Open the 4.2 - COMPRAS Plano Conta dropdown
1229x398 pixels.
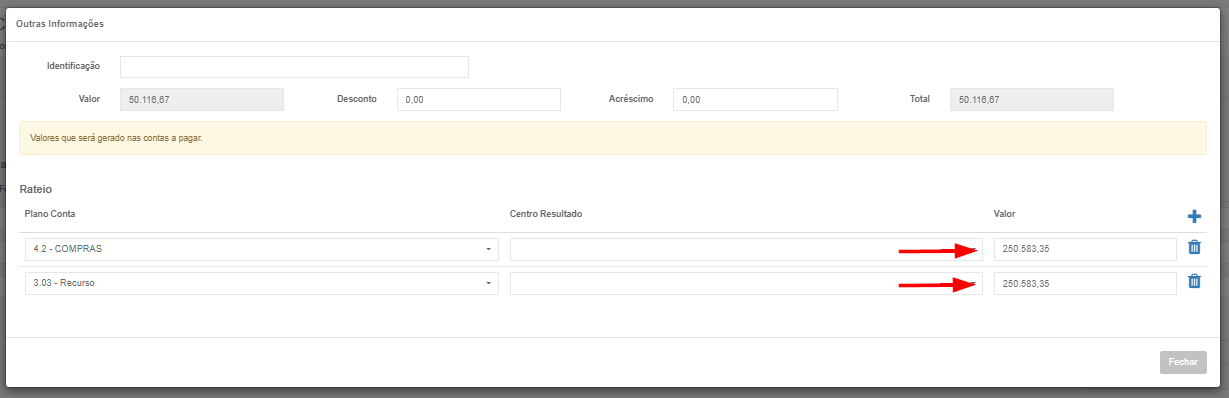pyautogui.click(x=261, y=249)
